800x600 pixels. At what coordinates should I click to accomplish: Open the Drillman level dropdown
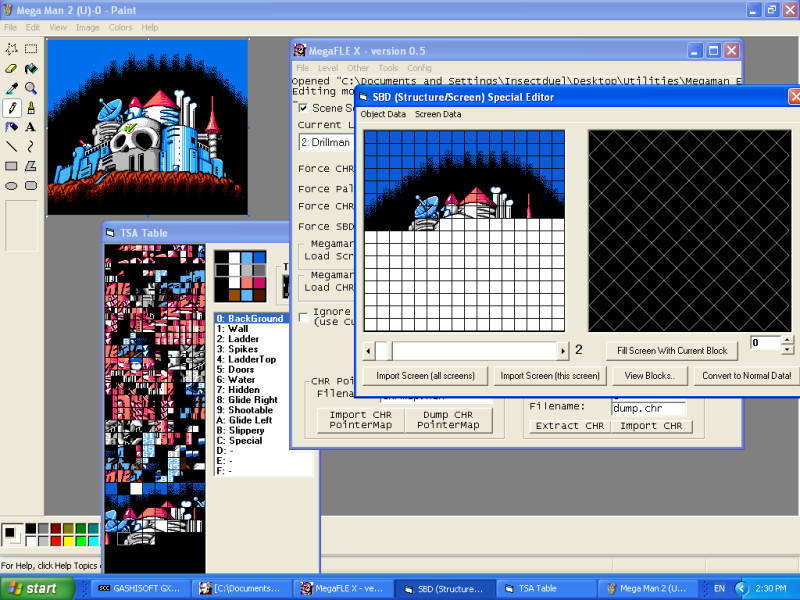327,142
